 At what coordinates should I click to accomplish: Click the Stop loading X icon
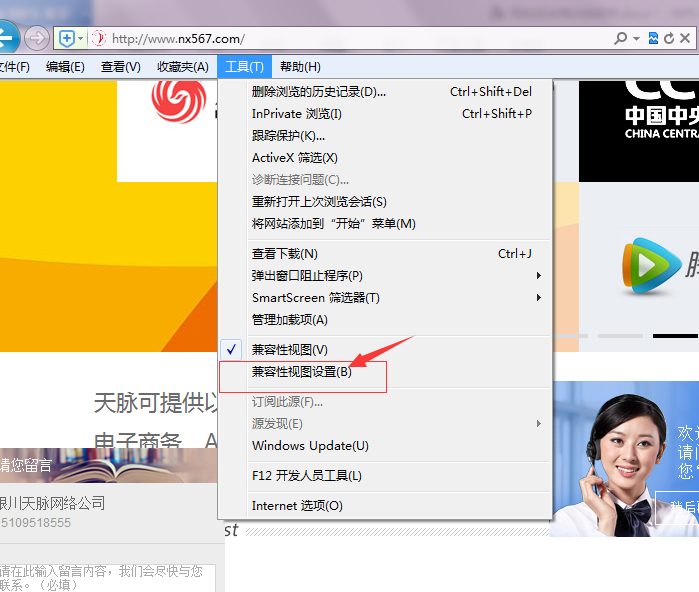(x=685, y=39)
